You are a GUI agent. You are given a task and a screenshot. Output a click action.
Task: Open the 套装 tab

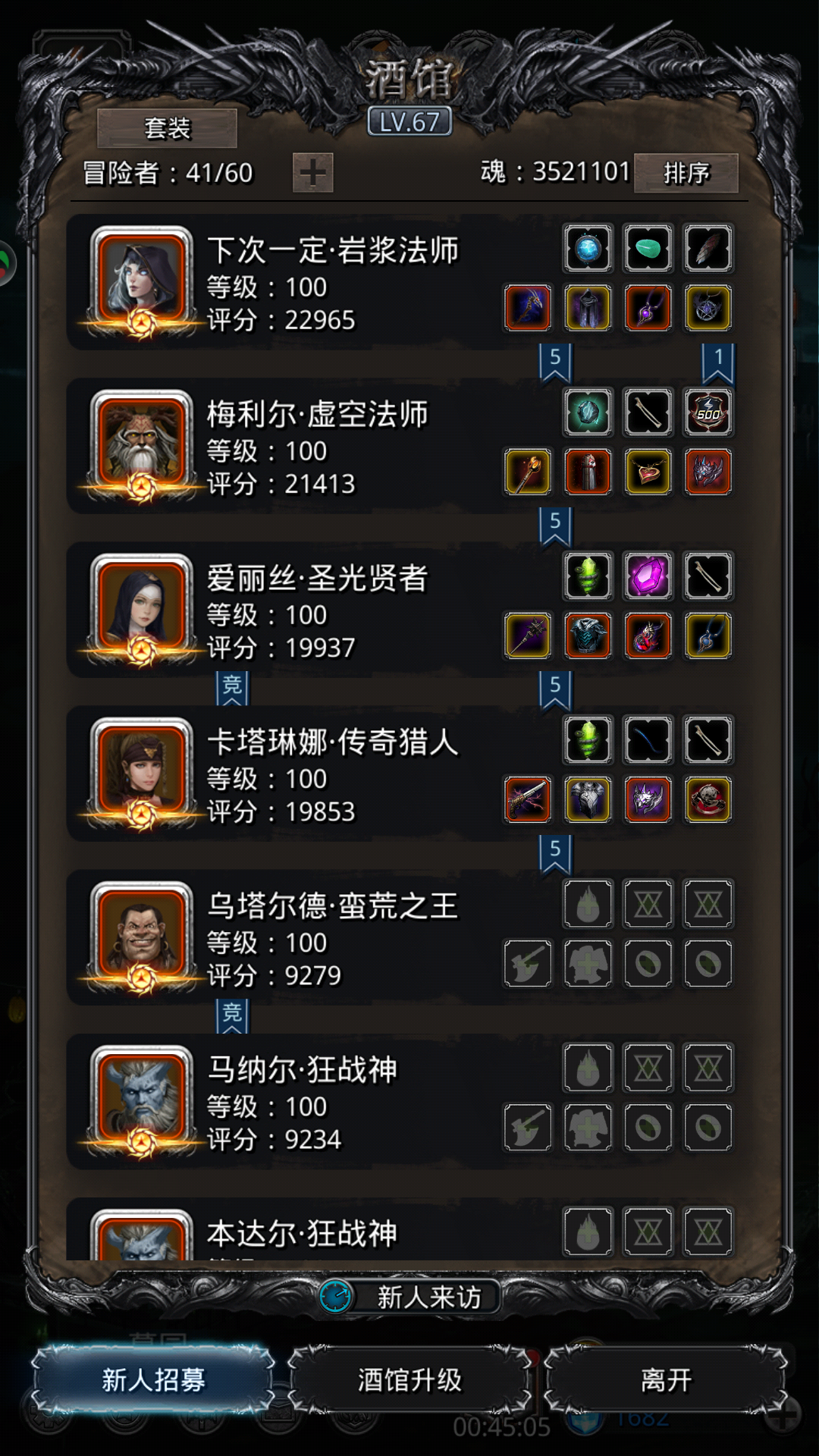(x=167, y=128)
